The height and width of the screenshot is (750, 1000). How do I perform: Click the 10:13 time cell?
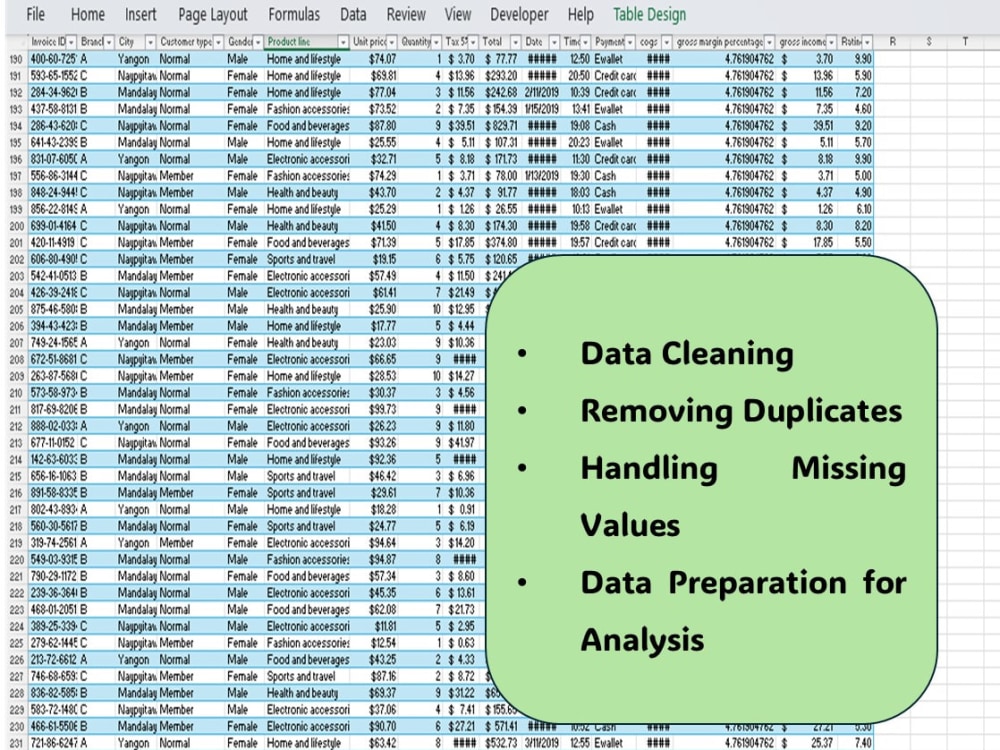(x=577, y=209)
